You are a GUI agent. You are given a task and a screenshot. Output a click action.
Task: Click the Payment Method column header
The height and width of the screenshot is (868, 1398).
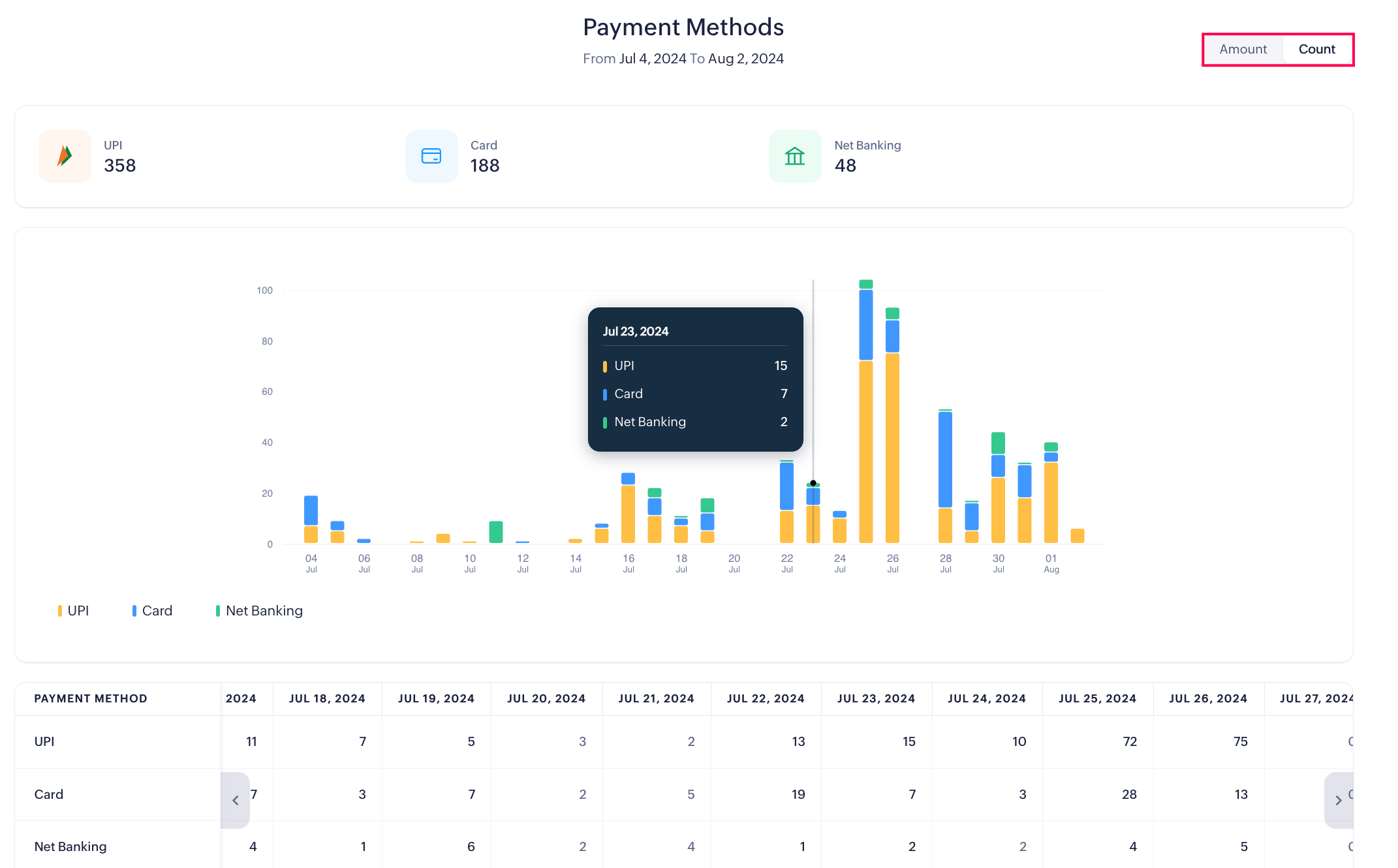91,698
